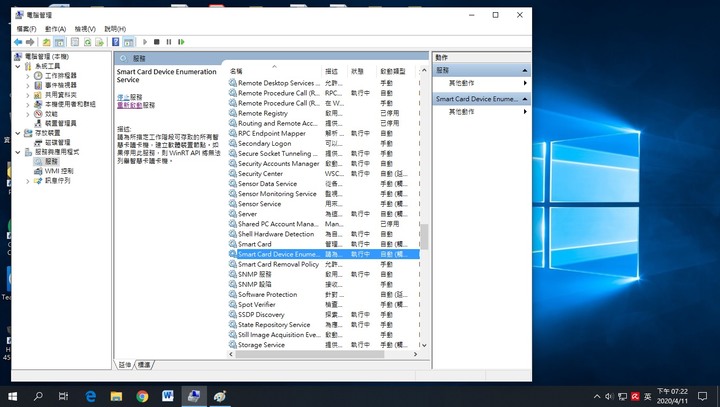Screen dimensions: 720x407
Task: Select 本機使用者和群組 in the tree
Action: click(70, 104)
